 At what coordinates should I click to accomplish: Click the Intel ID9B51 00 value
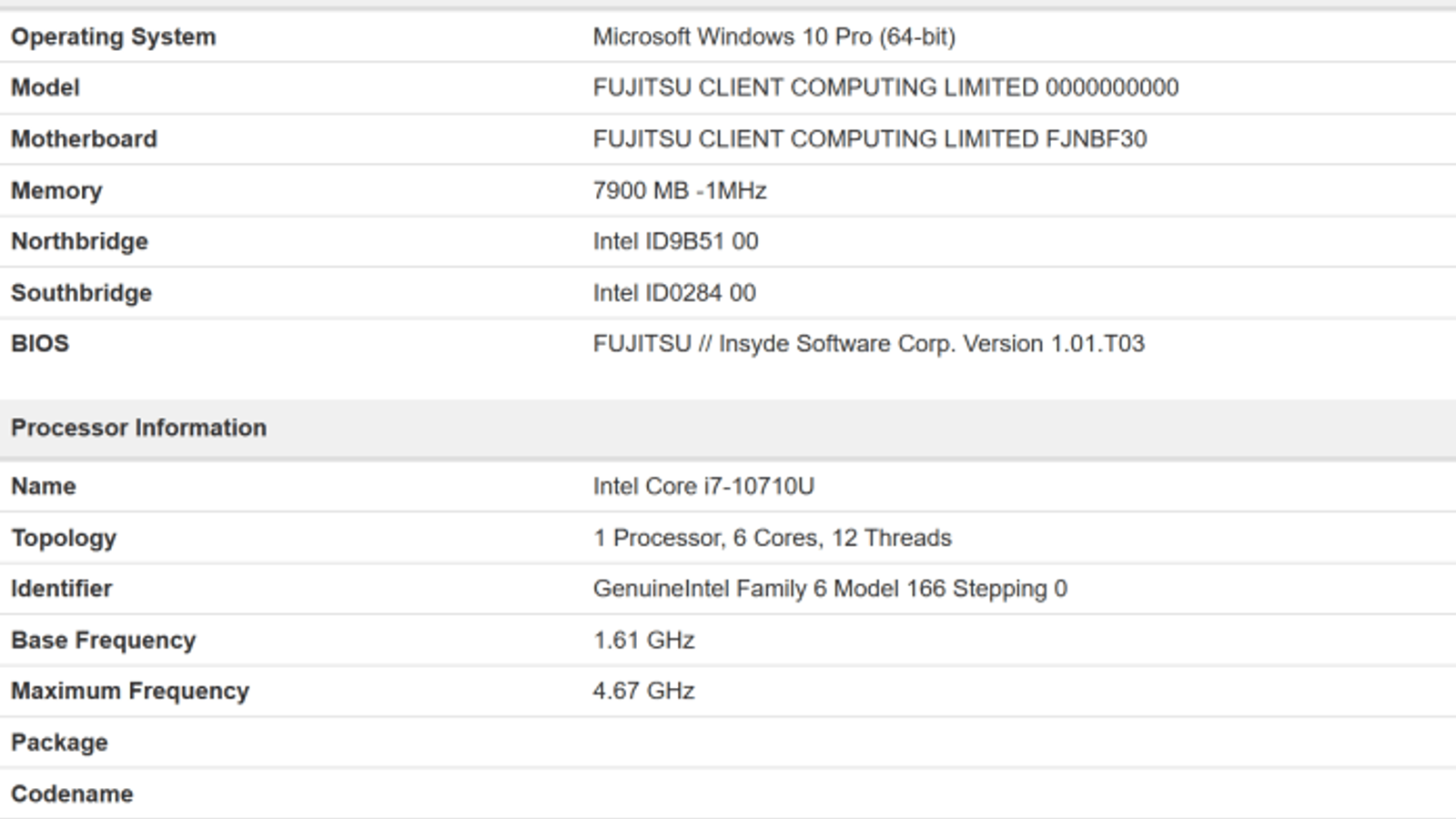coord(675,242)
